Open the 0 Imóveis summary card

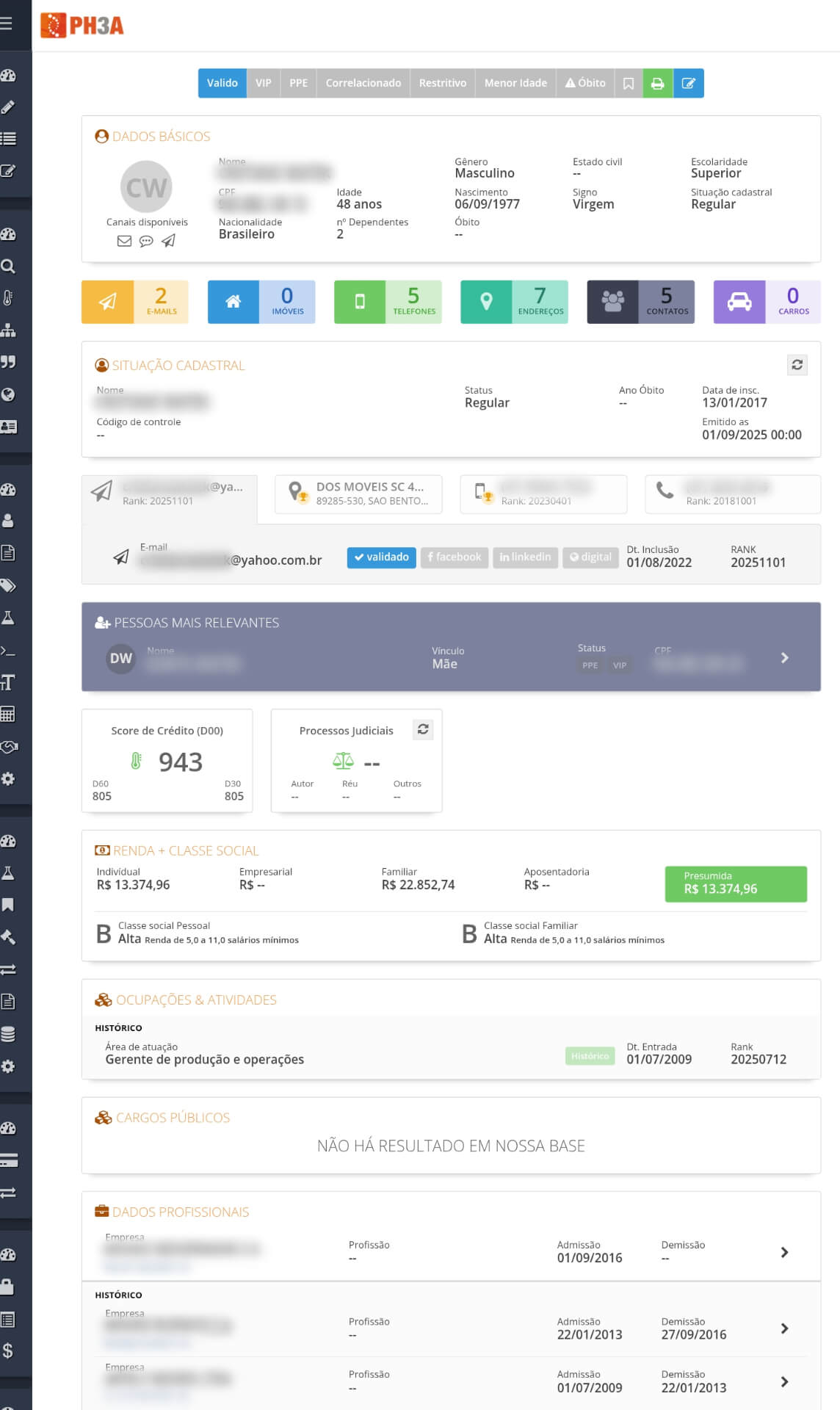click(261, 302)
